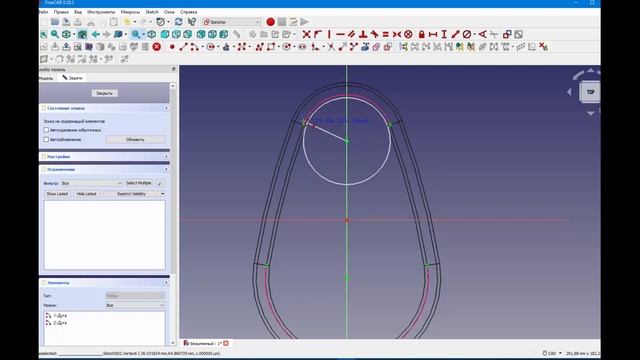
Task: Apply the parallel constraint tool
Action: pos(351,34)
